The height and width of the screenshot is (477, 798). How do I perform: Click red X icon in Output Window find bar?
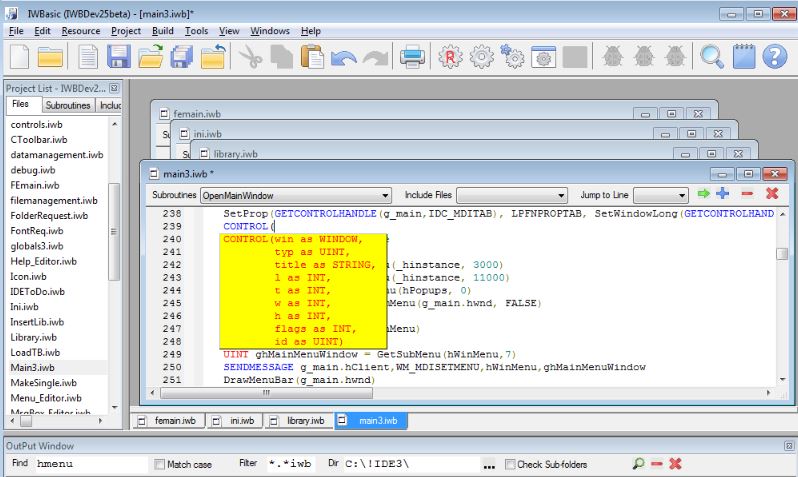[675, 463]
